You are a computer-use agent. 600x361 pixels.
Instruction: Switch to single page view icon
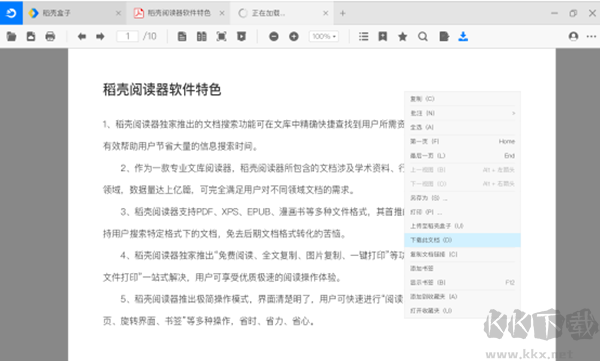(x=182, y=36)
